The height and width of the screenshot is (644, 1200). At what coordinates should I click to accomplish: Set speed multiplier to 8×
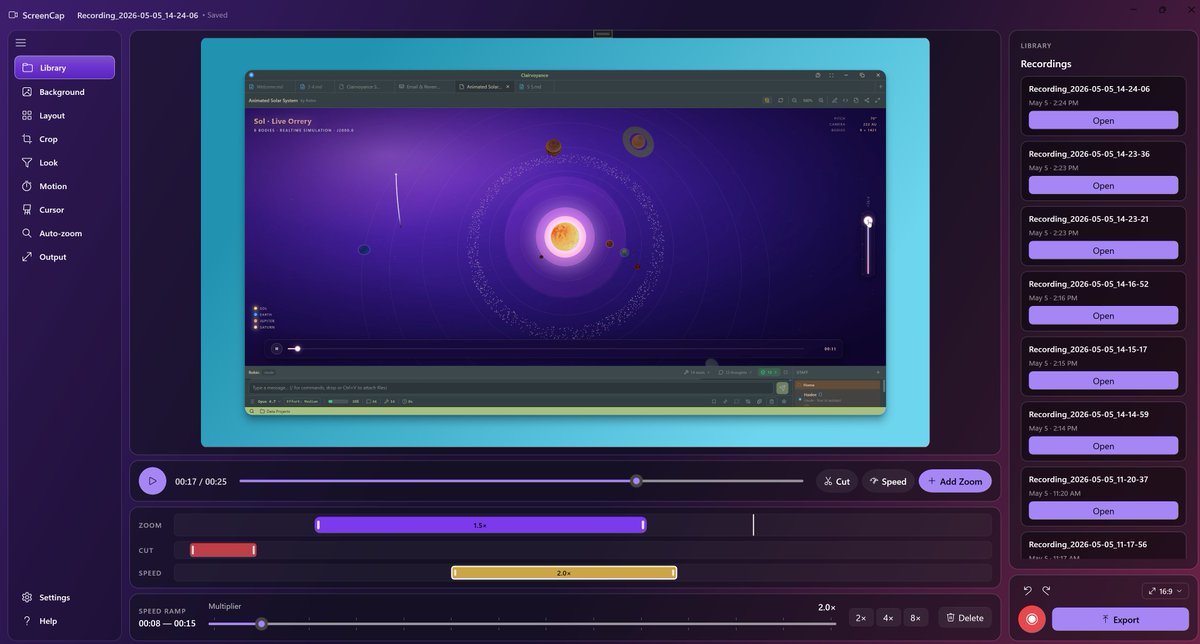(x=915, y=618)
